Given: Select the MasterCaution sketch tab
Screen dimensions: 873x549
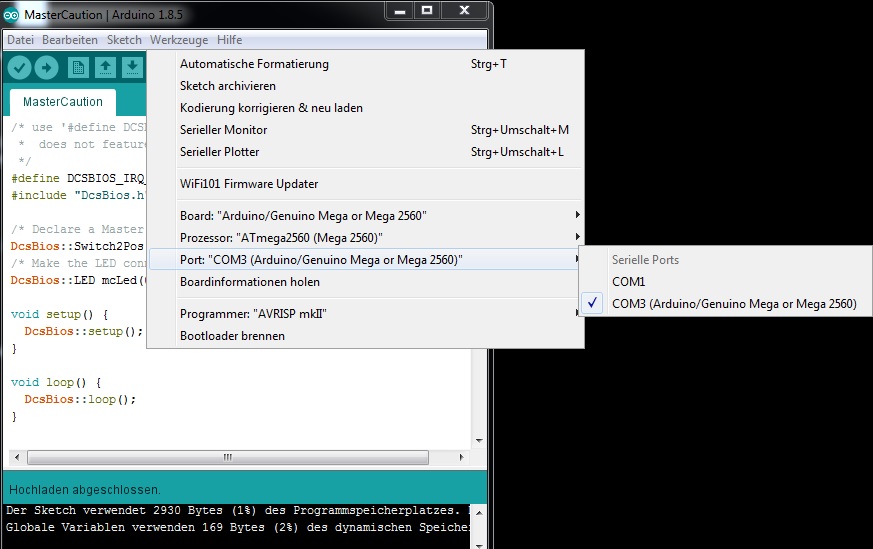Looking at the screenshot, I should click(63, 102).
